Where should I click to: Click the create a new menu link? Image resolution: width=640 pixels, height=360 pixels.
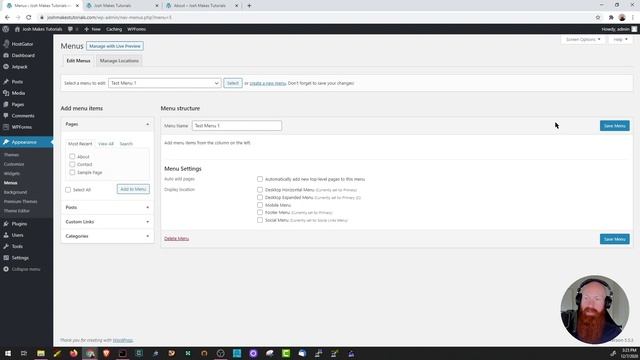pos(268,83)
